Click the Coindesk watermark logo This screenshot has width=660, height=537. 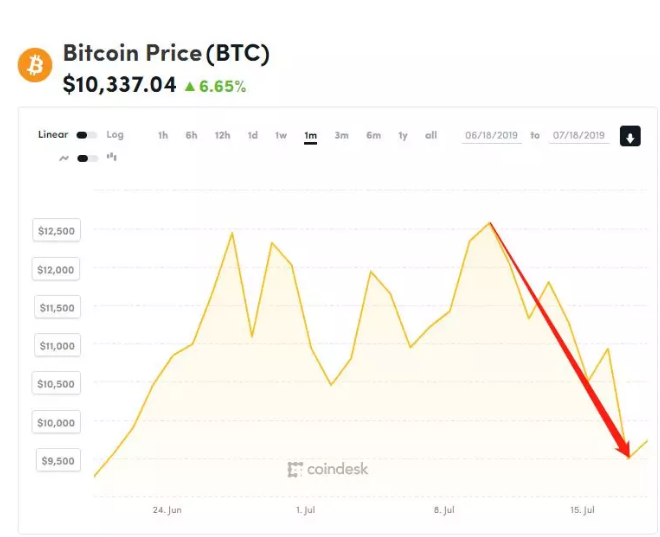(x=327, y=469)
